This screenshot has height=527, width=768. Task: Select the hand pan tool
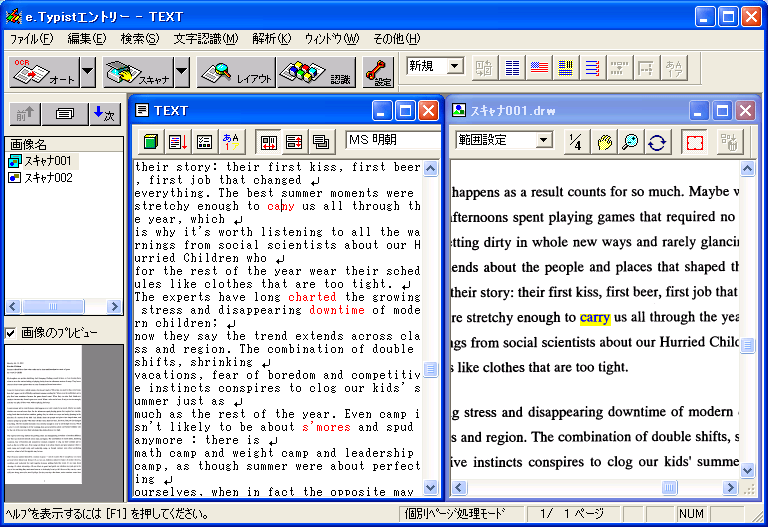point(604,142)
